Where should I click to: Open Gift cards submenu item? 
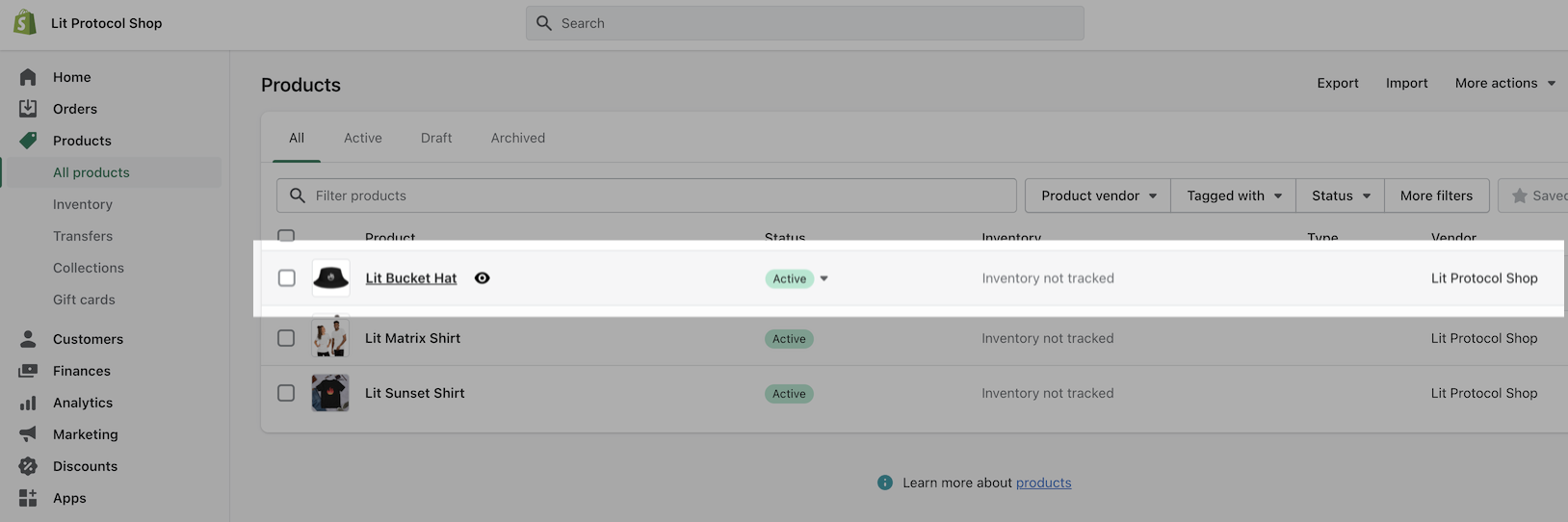tap(84, 300)
